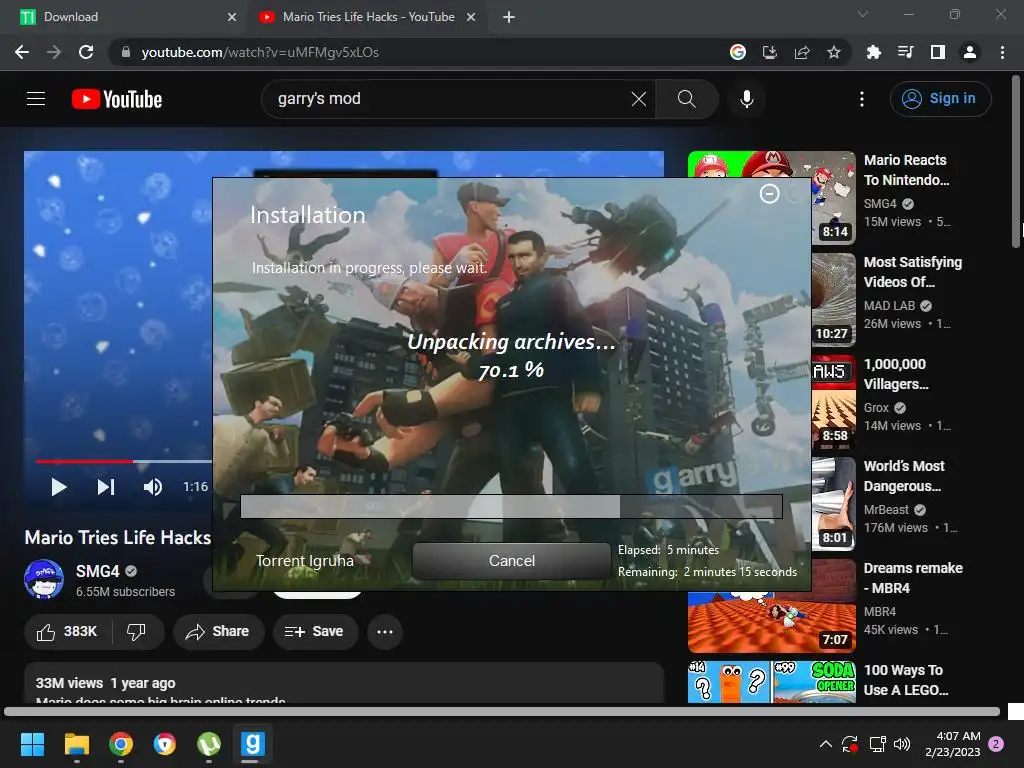Click Sign in on YouTube

pos(940,99)
